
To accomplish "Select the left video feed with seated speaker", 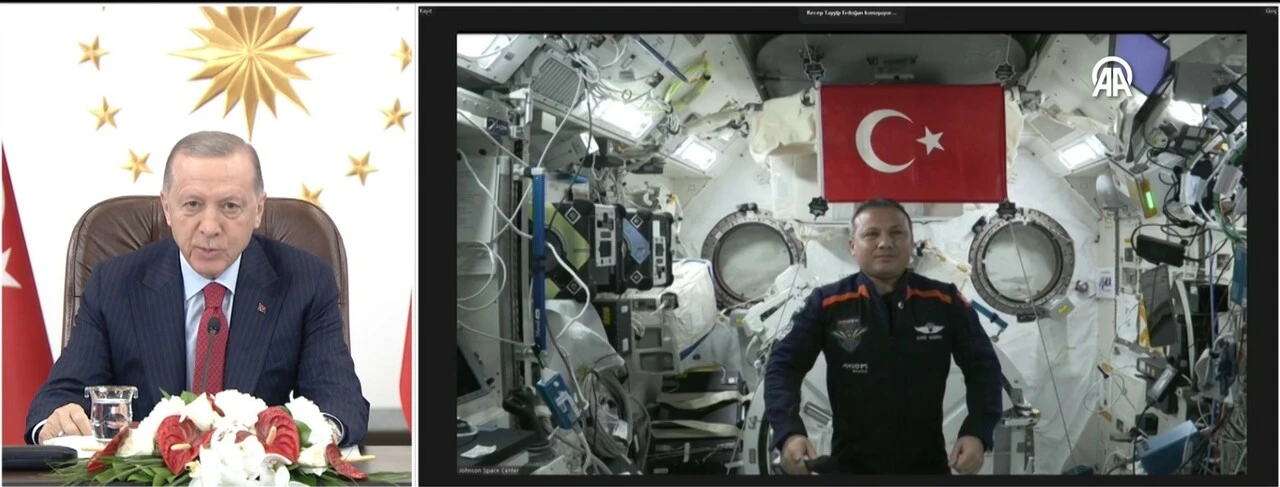I will (206, 243).
